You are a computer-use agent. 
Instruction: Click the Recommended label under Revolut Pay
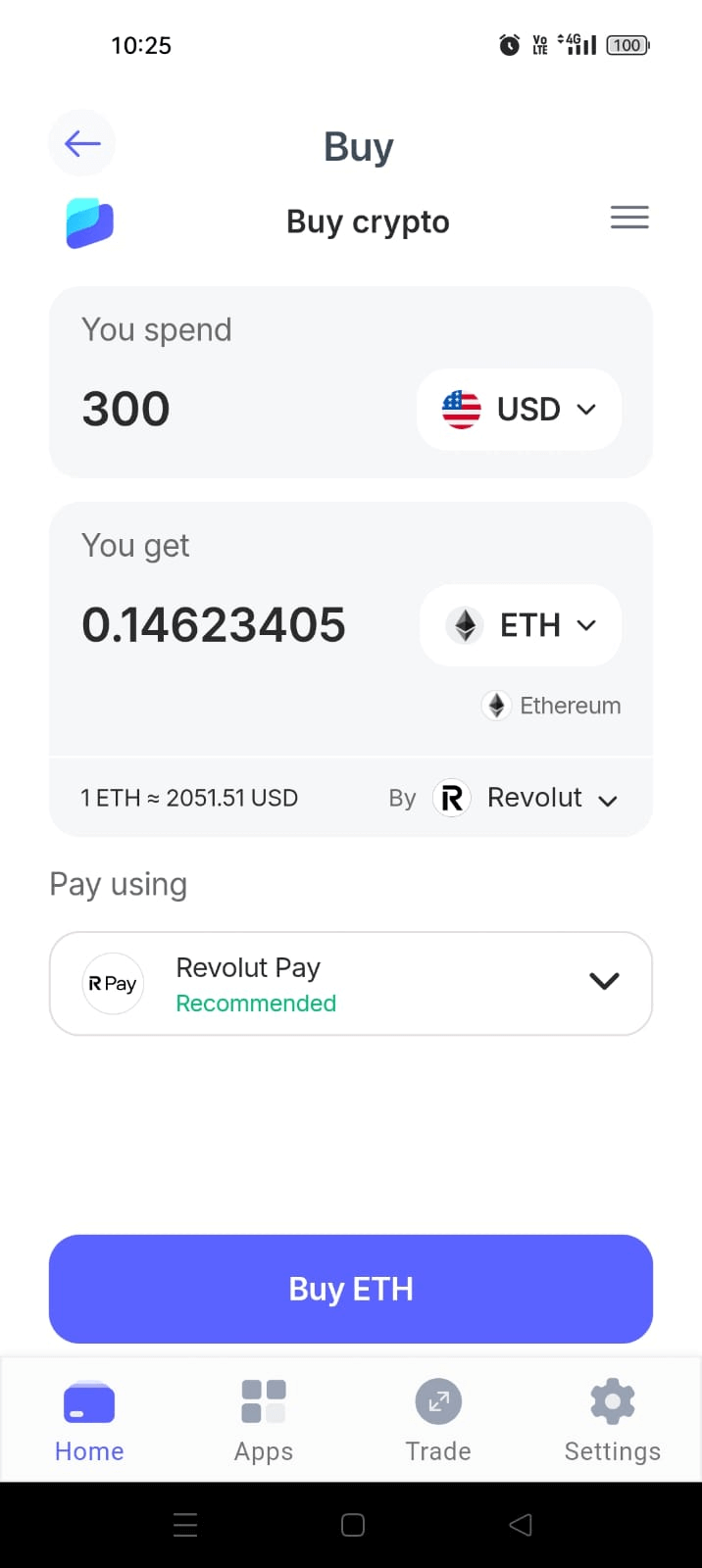(x=256, y=1004)
